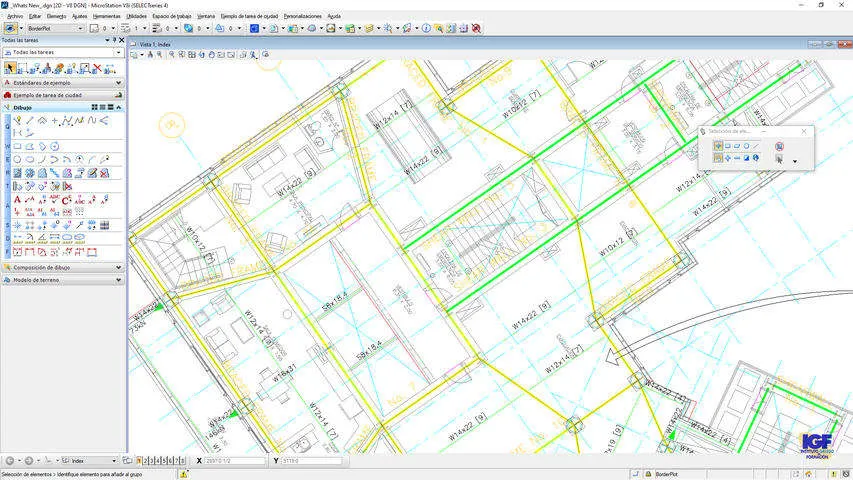Open the Help info icon in main toolbar
This screenshot has width=853, height=480.
point(426,28)
